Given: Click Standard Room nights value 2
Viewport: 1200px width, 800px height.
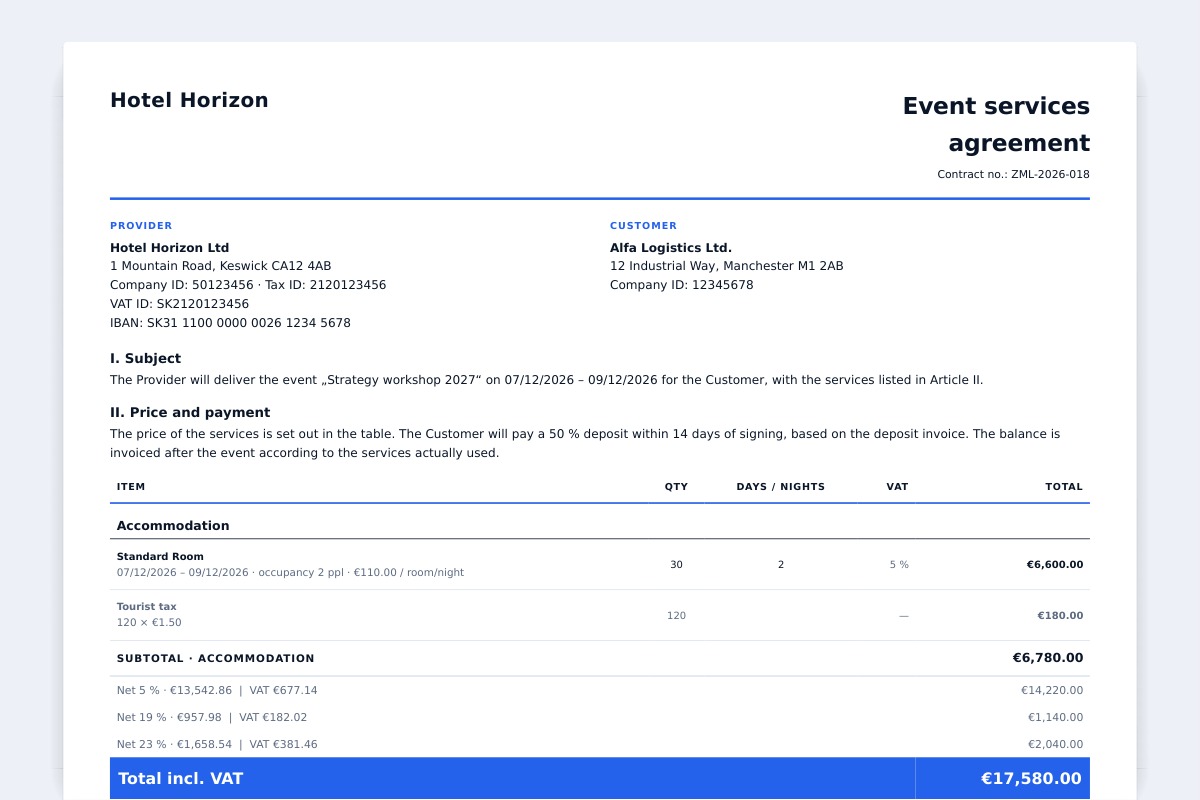Looking at the screenshot, I should [781, 565].
